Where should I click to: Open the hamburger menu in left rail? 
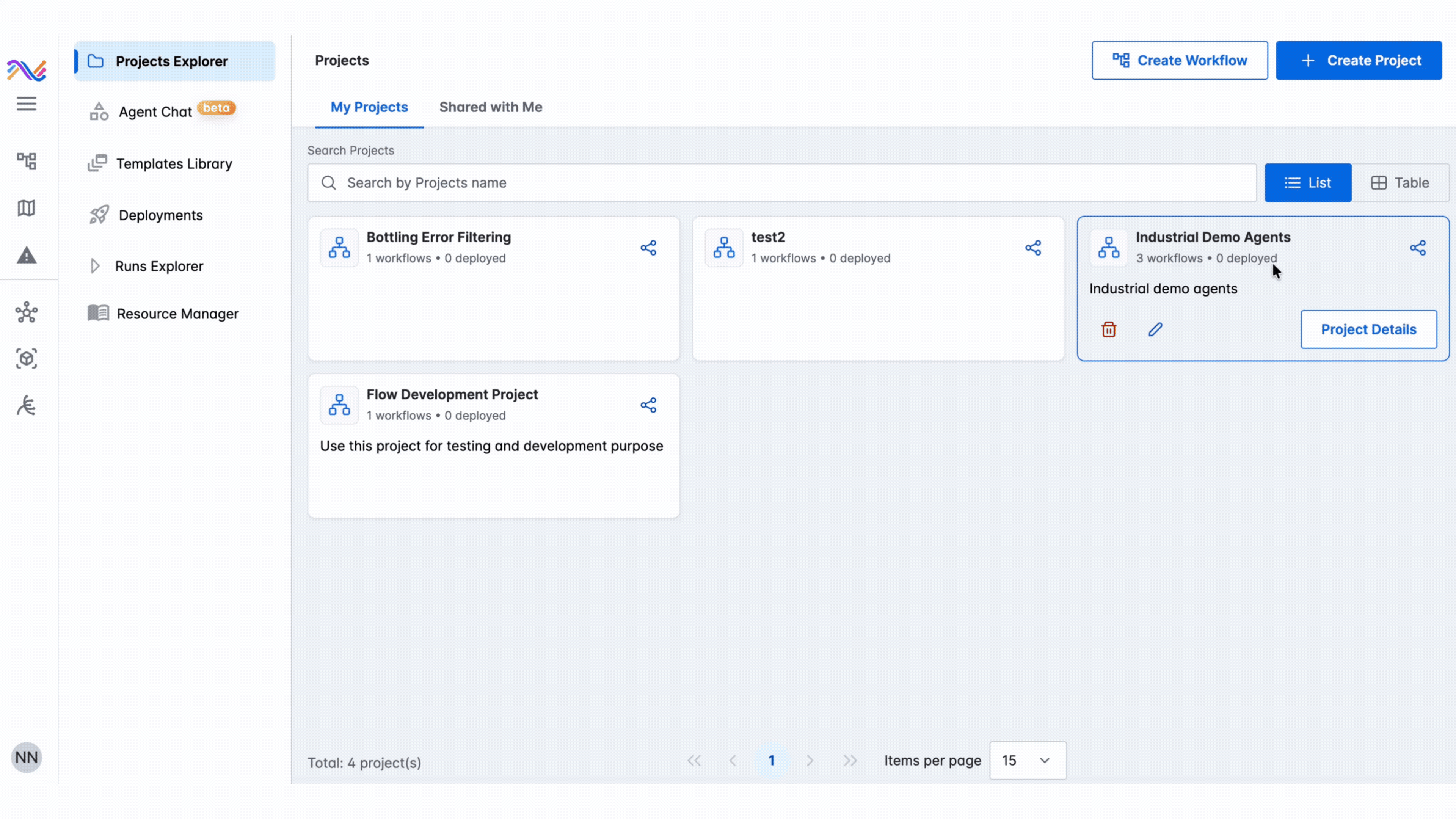[x=26, y=104]
